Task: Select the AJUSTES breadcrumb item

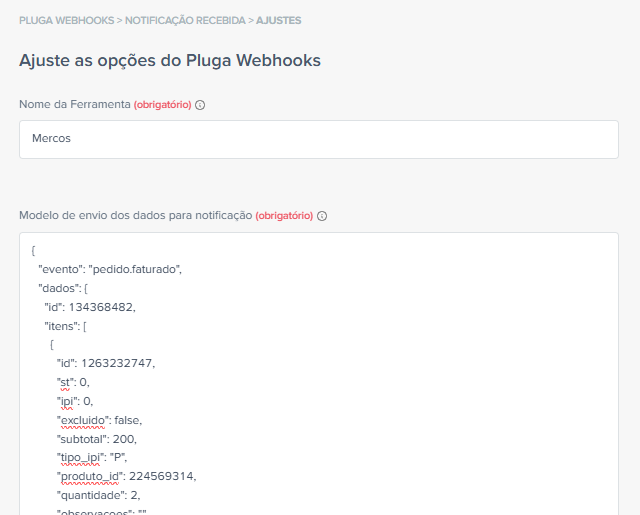Action: pos(279,20)
